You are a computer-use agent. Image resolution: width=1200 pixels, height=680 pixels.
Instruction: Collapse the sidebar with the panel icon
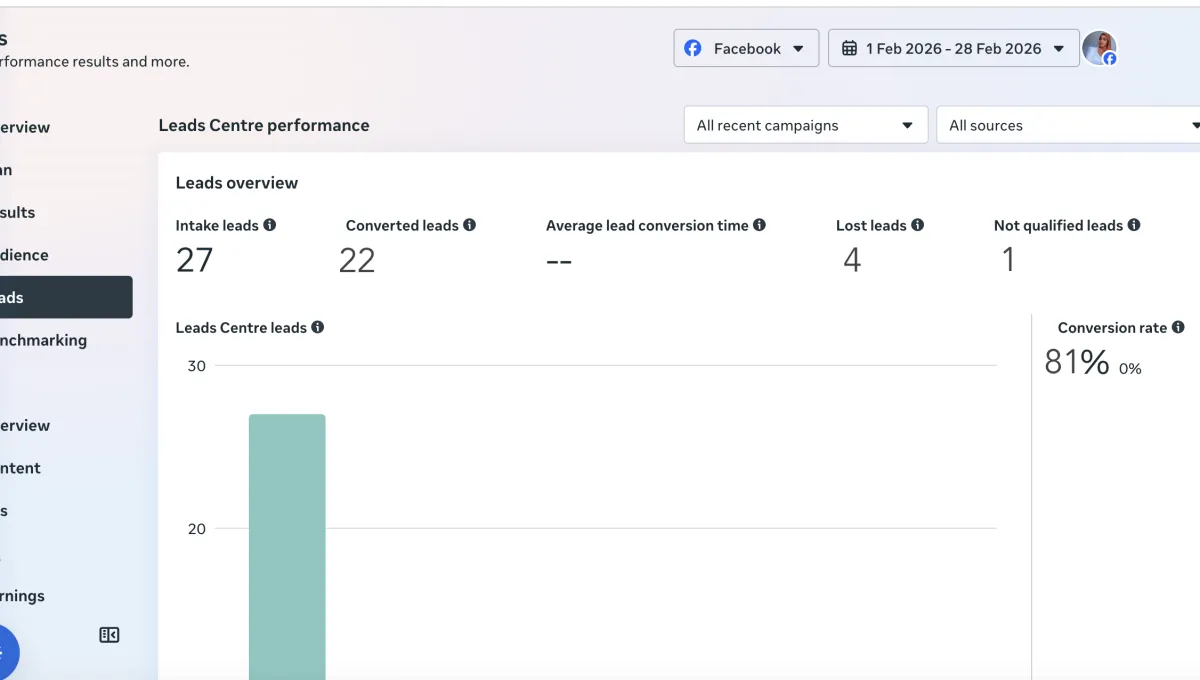click(110, 635)
